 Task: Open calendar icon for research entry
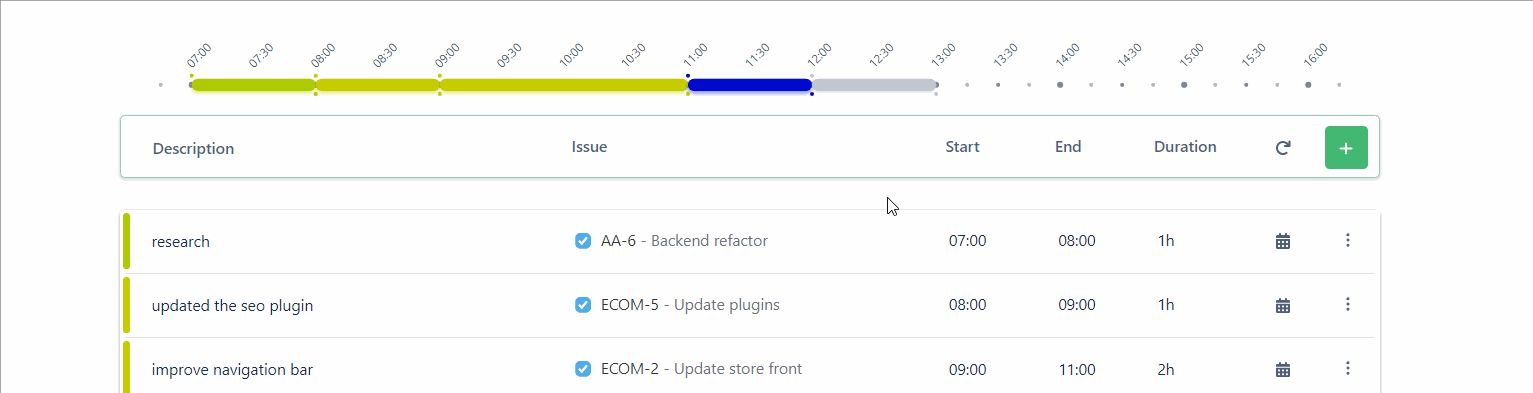point(1283,241)
